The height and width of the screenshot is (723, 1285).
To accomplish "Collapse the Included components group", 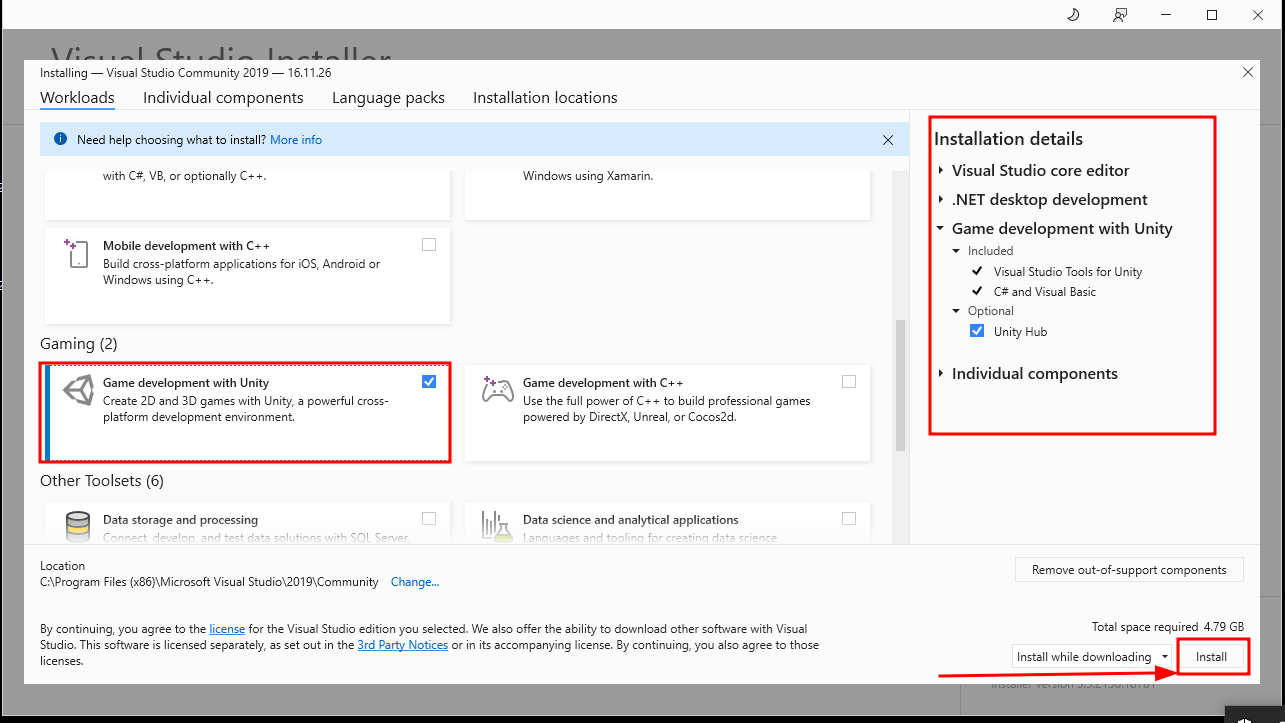I will point(957,251).
